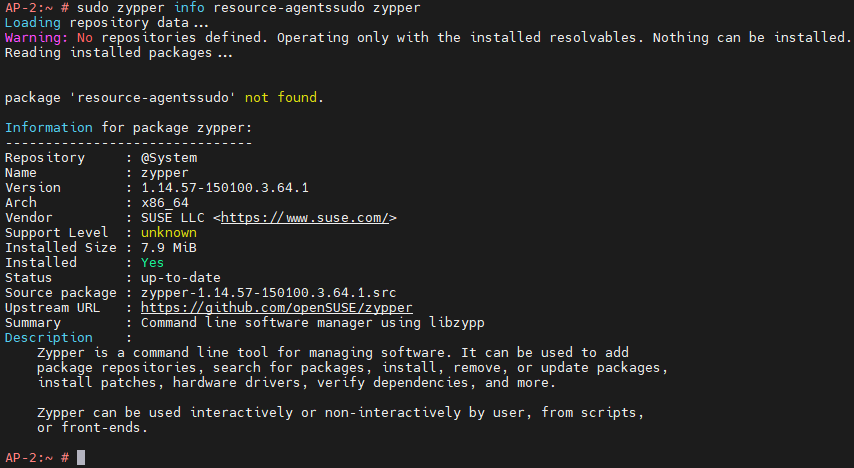Image resolution: width=854 pixels, height=468 pixels.
Task: Click the source package name ending in .src
Action: [269, 293]
